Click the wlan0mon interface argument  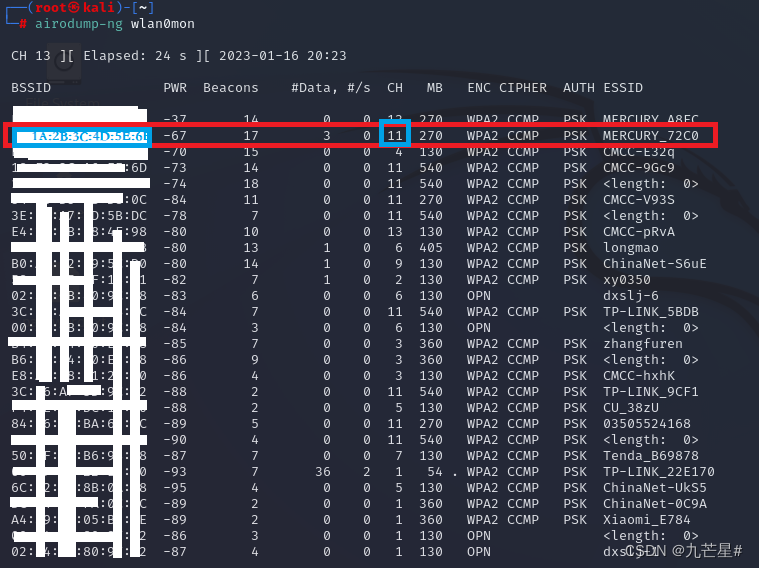tap(163, 24)
